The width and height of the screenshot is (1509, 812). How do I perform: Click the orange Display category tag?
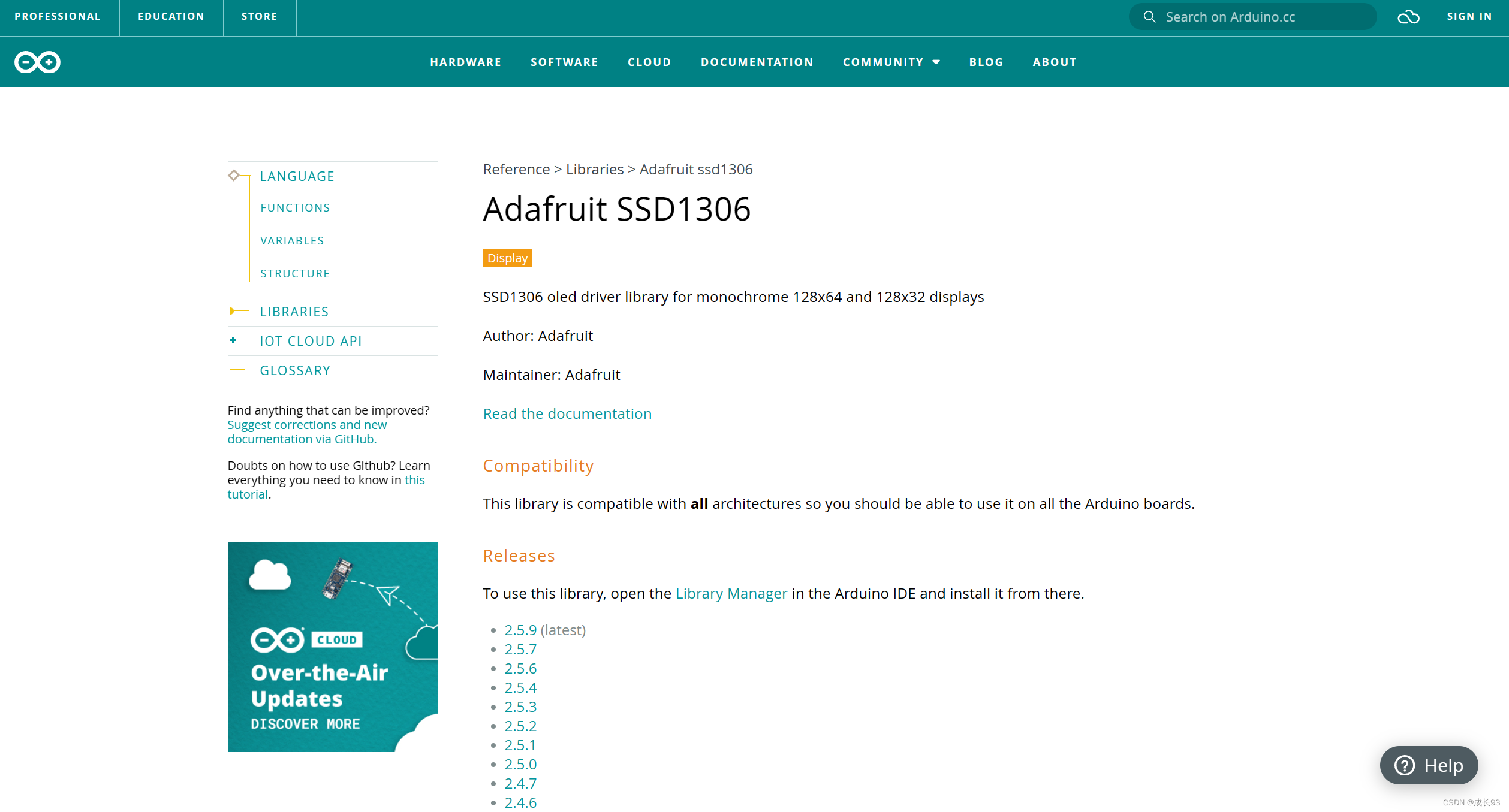tap(507, 258)
